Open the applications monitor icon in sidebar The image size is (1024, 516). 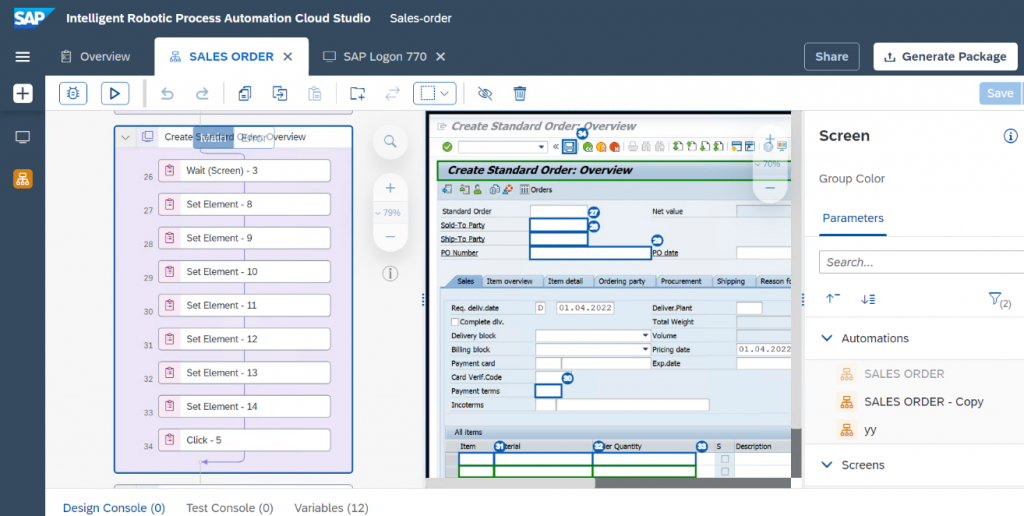[x=23, y=137]
